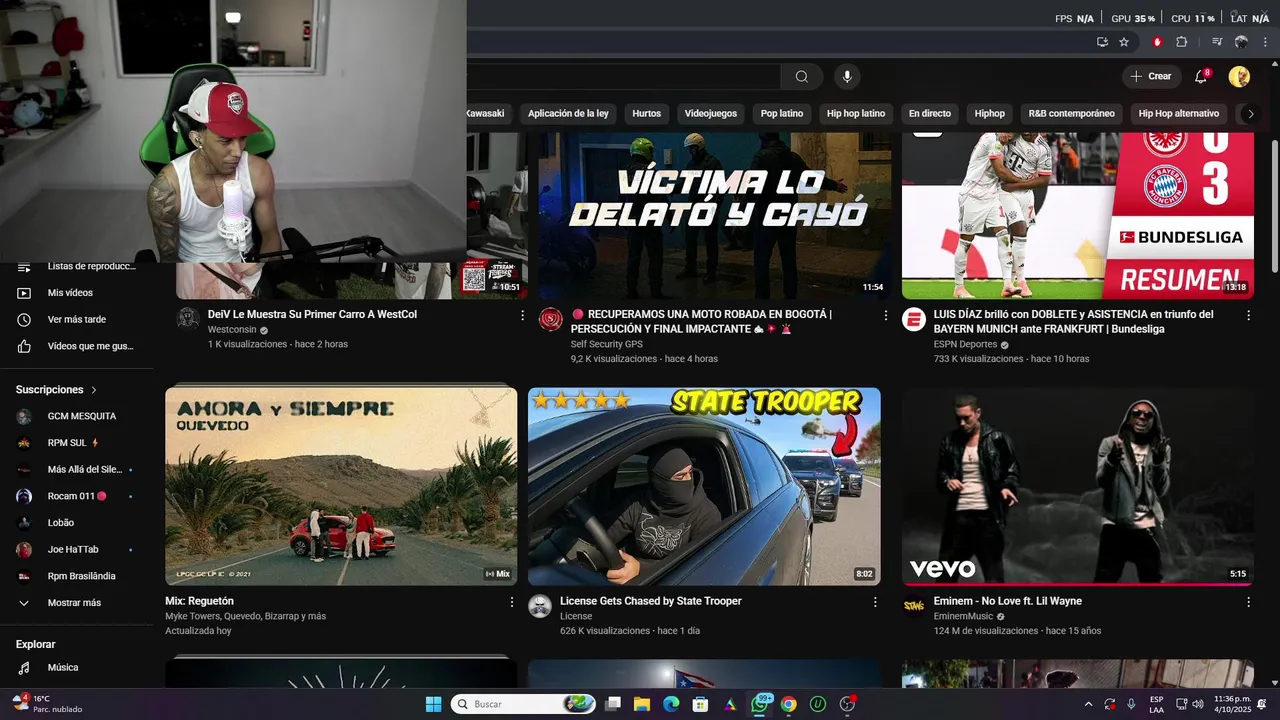Open Mis vídeos in sidebar

pyautogui.click(x=76, y=293)
